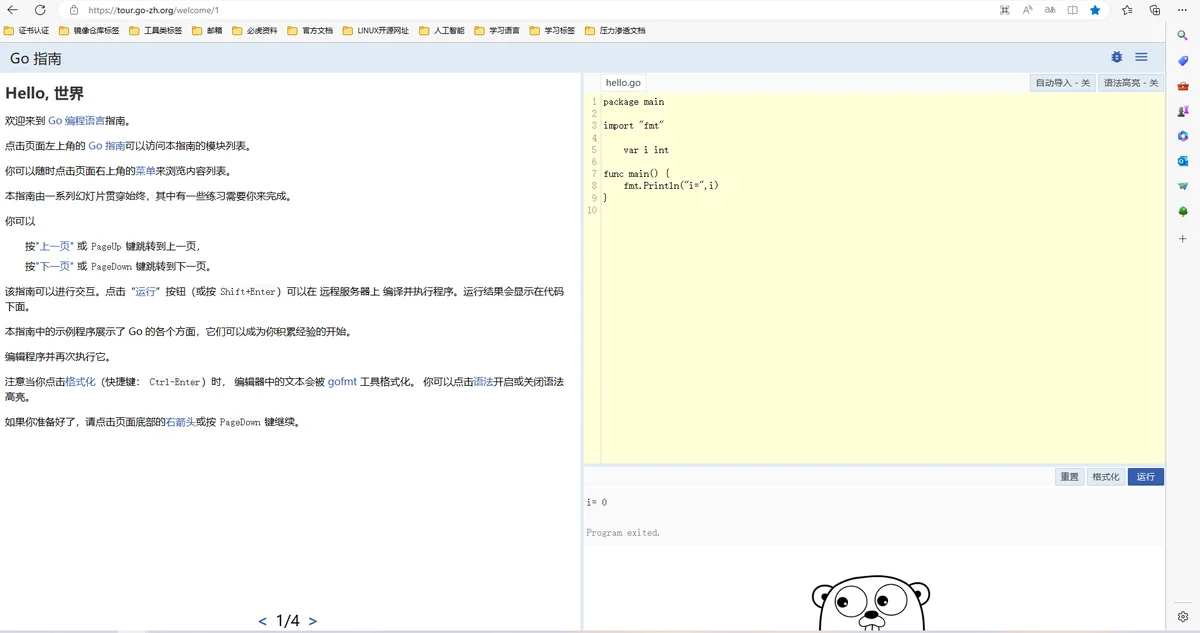
Task: Open the gofmt link
Action: (x=342, y=382)
